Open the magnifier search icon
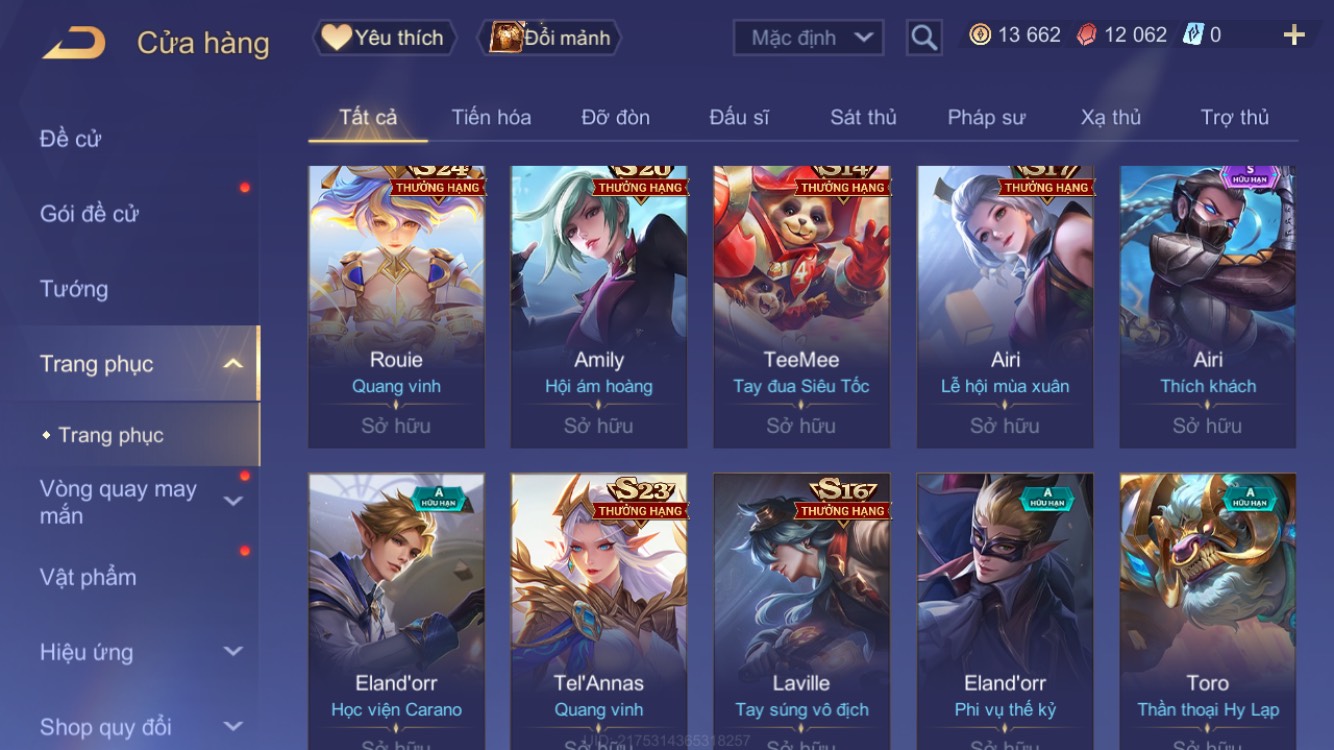 (x=924, y=38)
